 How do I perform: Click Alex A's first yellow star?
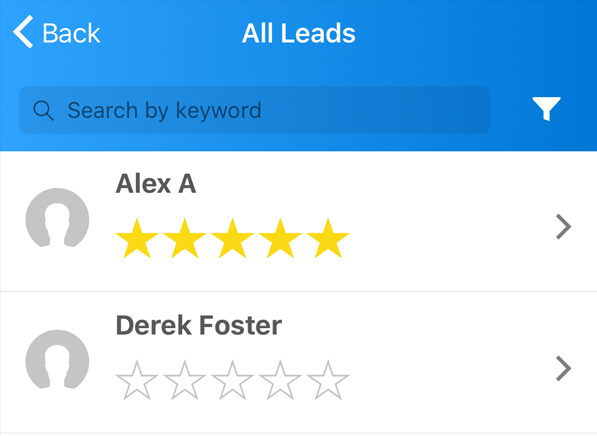137,238
